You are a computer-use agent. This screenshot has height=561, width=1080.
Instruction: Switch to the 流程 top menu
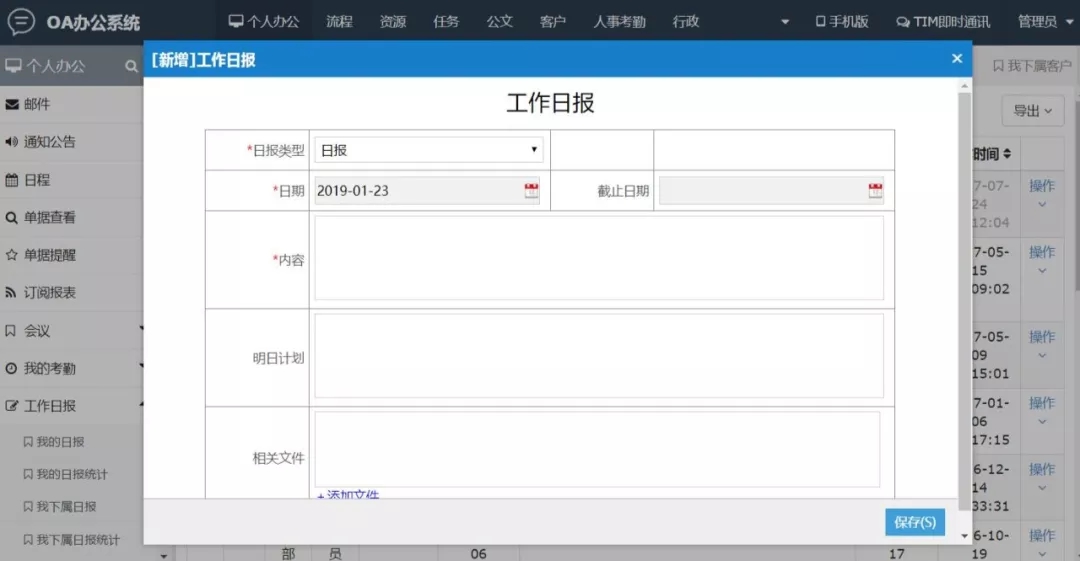pos(339,21)
